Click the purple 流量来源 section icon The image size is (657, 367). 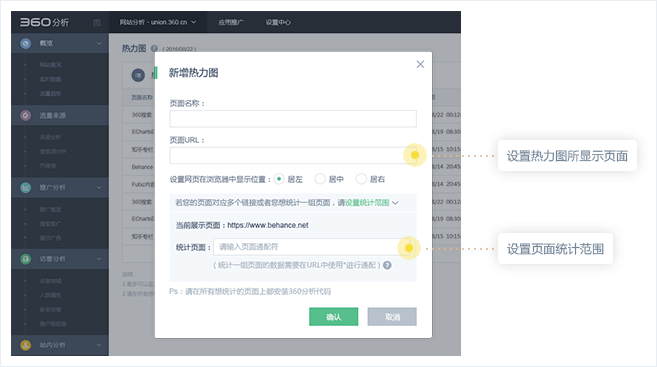pyautogui.click(x=26, y=115)
